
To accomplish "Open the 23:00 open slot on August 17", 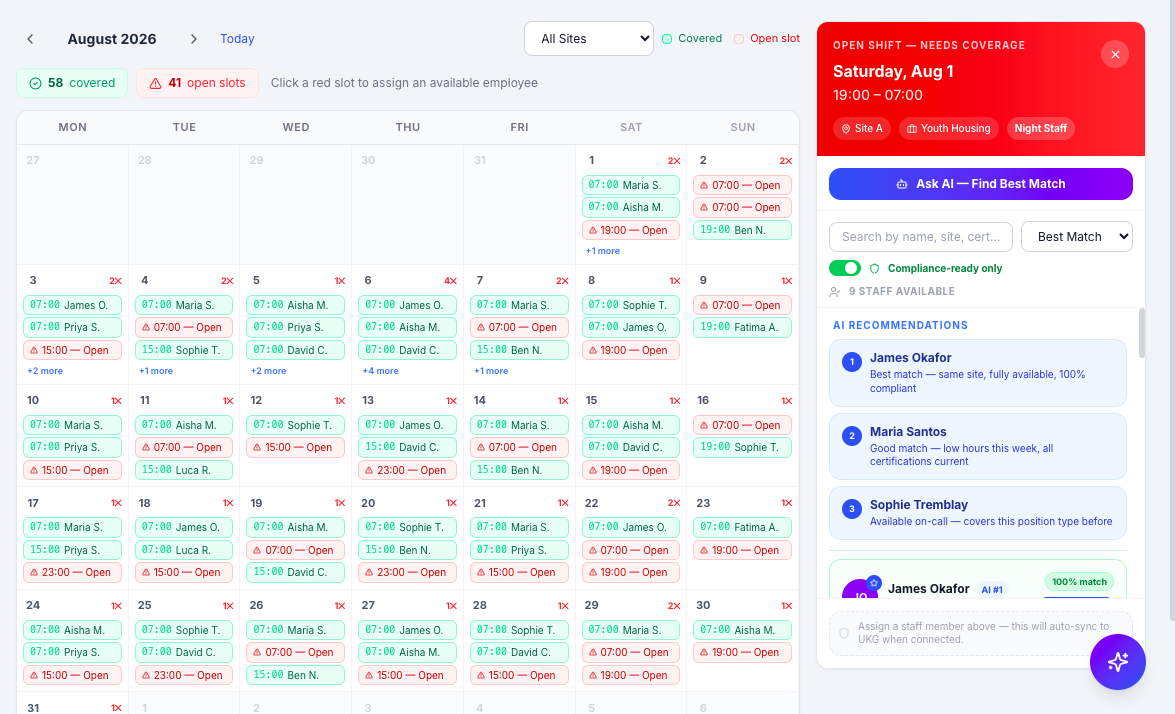I will pyautogui.click(x=72, y=572).
